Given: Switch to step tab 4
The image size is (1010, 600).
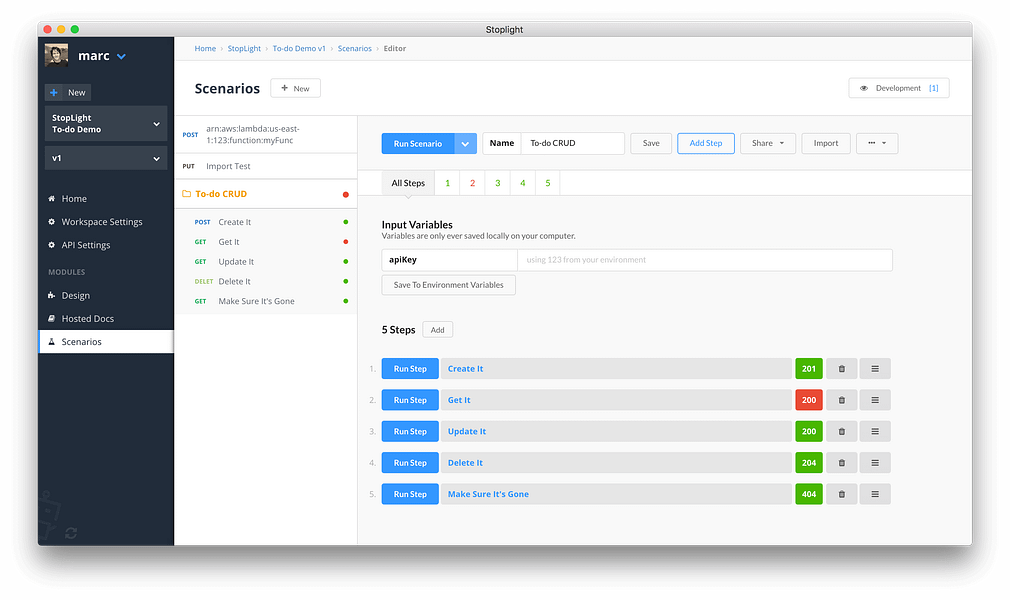Looking at the screenshot, I should (523, 183).
